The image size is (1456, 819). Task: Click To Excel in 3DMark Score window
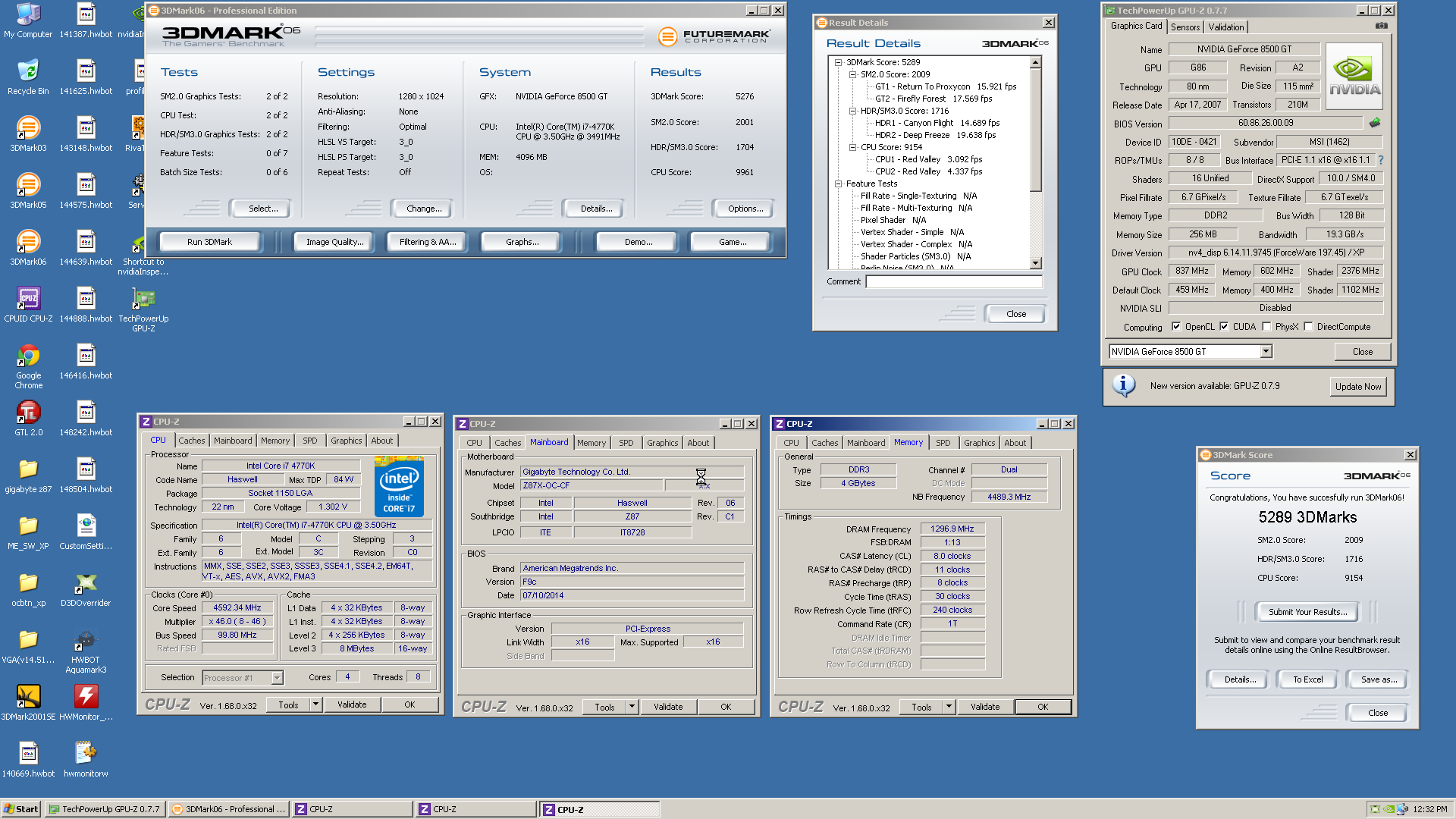1307,679
